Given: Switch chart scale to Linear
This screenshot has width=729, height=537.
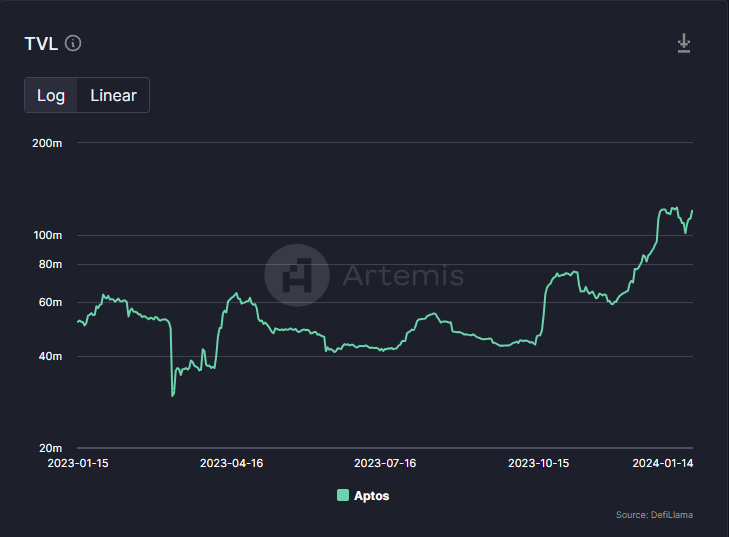Looking at the screenshot, I should click(113, 95).
